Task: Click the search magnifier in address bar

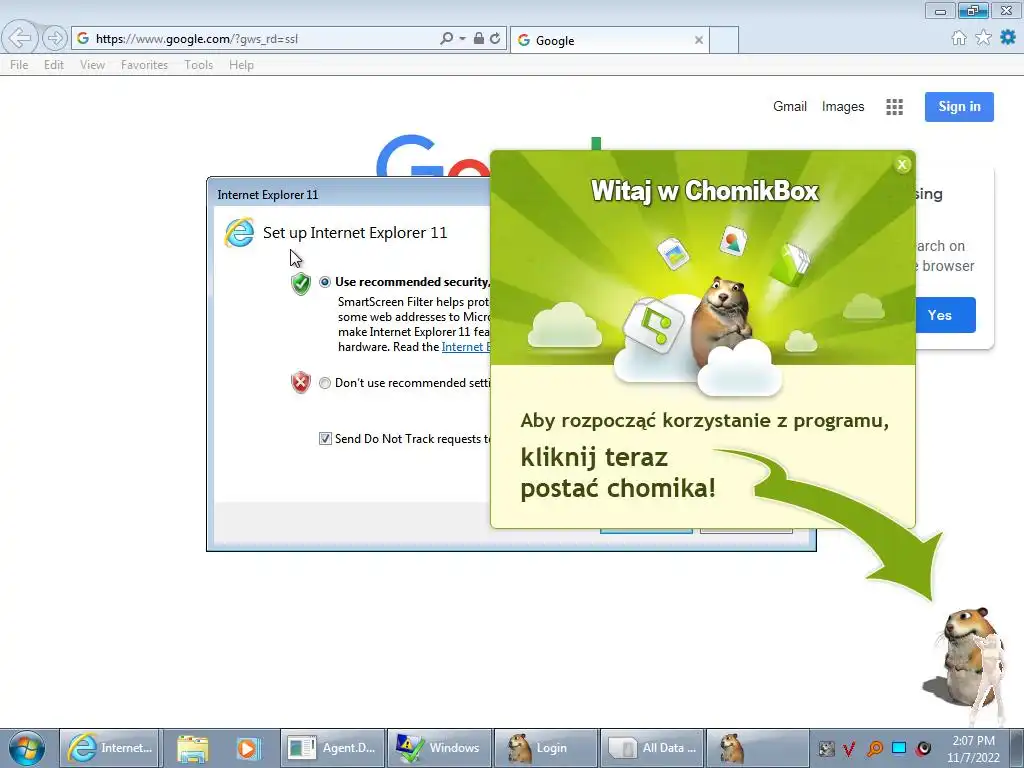Action: 447,39
